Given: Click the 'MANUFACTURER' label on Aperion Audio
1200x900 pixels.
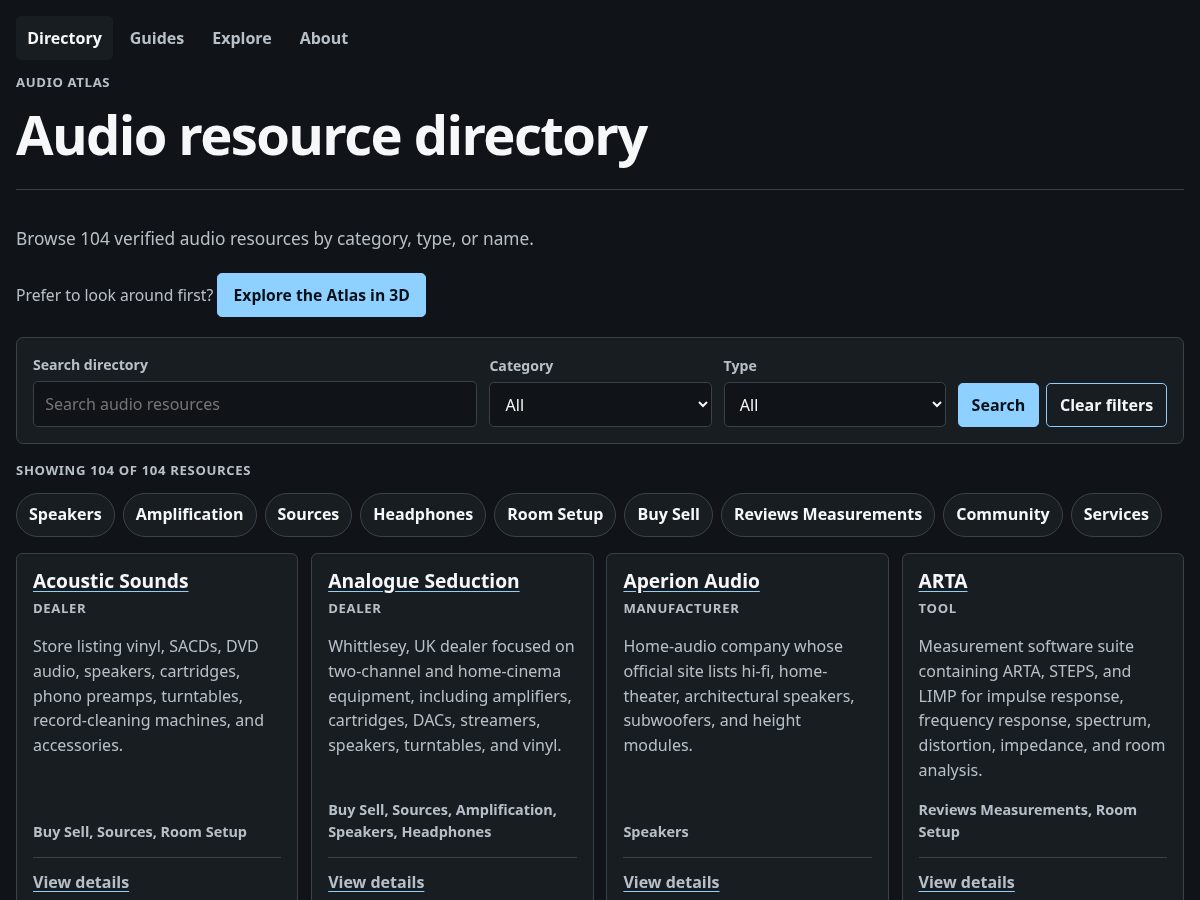Looking at the screenshot, I should point(681,608).
